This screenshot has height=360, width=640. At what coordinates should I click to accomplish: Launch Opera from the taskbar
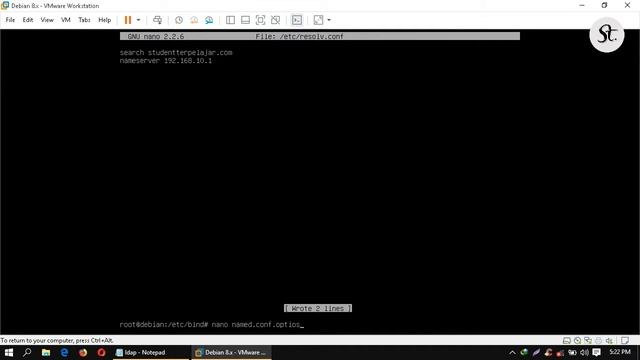tap(101, 352)
